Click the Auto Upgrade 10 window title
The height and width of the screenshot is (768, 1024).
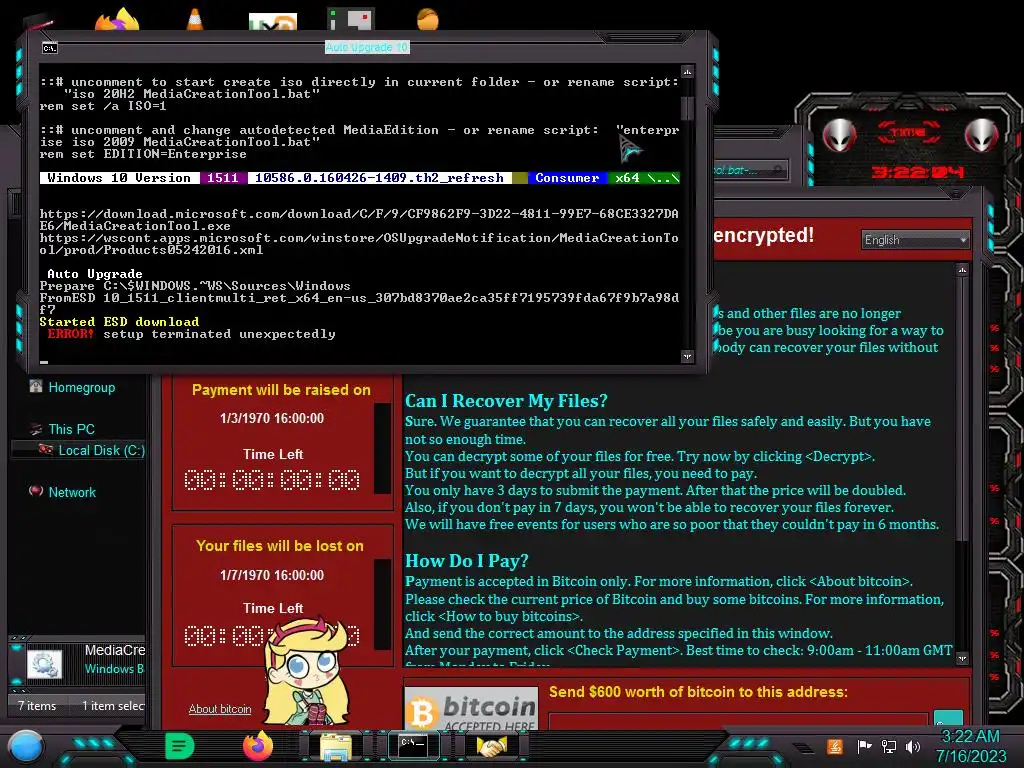(x=367, y=47)
